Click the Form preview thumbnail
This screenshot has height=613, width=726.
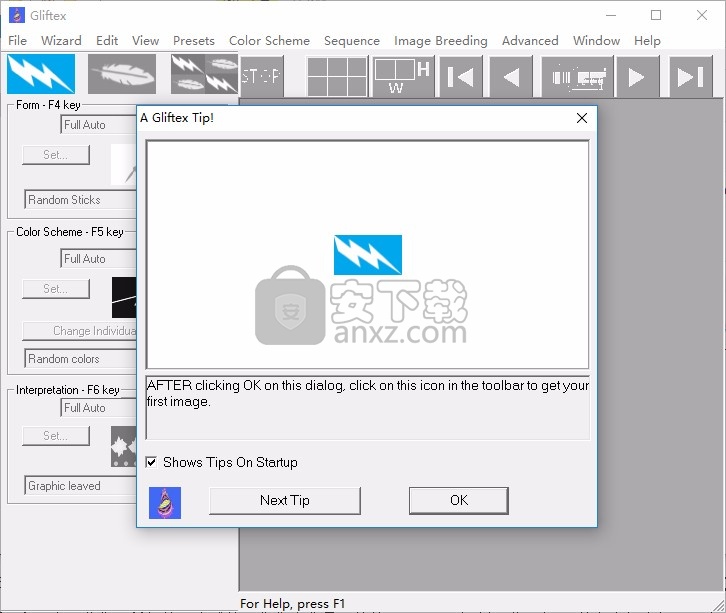coord(124,164)
